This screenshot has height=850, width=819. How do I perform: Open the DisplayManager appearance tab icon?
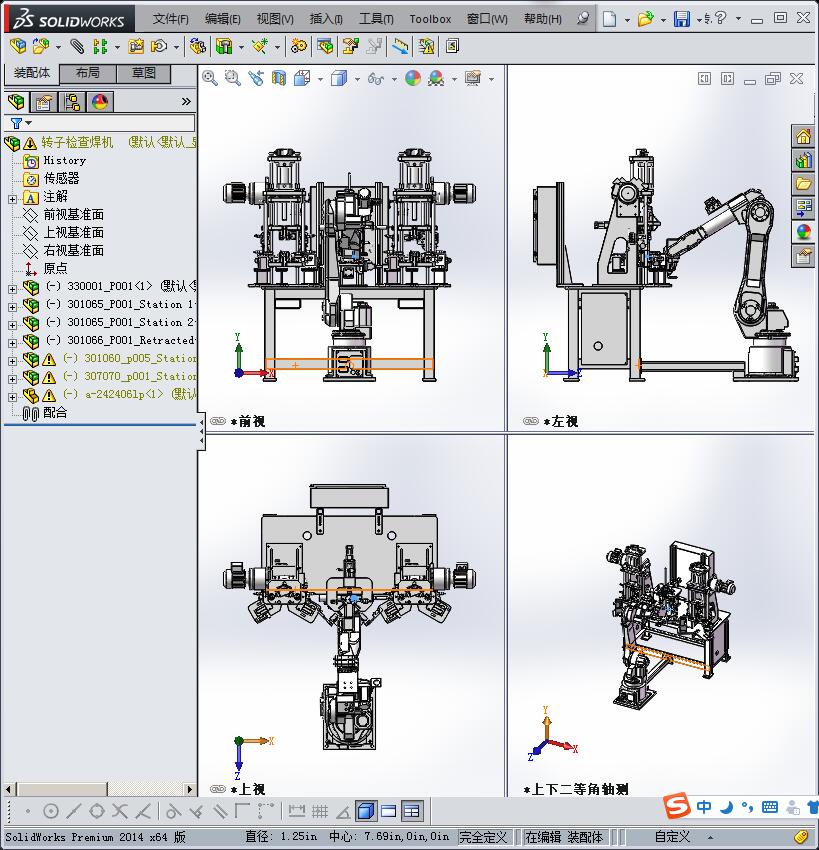click(x=100, y=101)
